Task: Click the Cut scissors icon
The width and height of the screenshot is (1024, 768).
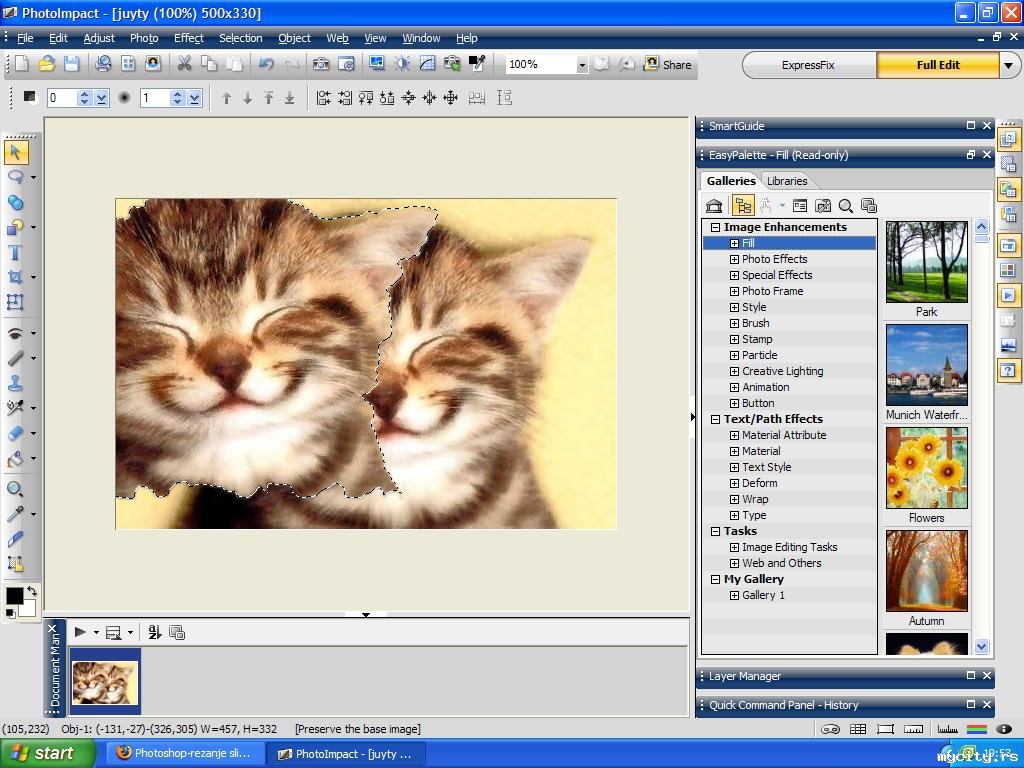Action: point(184,64)
